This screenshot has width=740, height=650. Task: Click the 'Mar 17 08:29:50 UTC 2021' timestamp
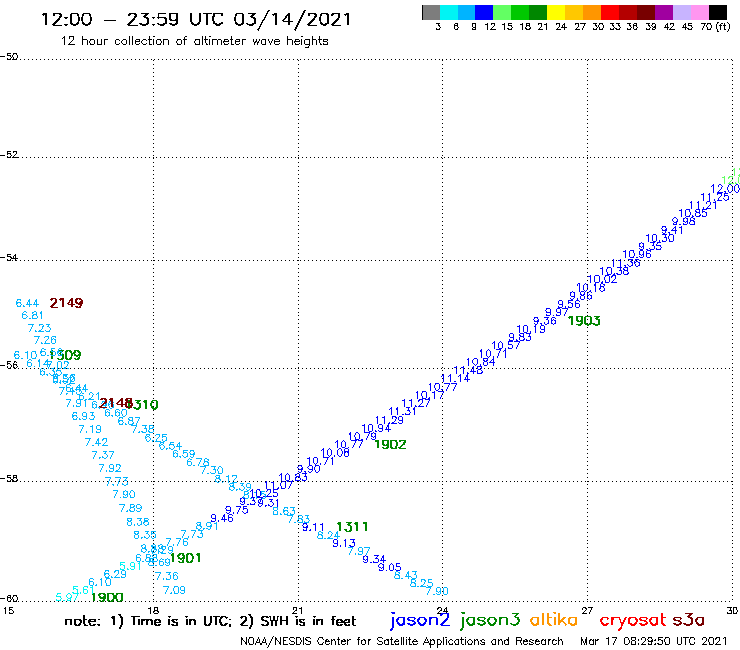(654, 641)
